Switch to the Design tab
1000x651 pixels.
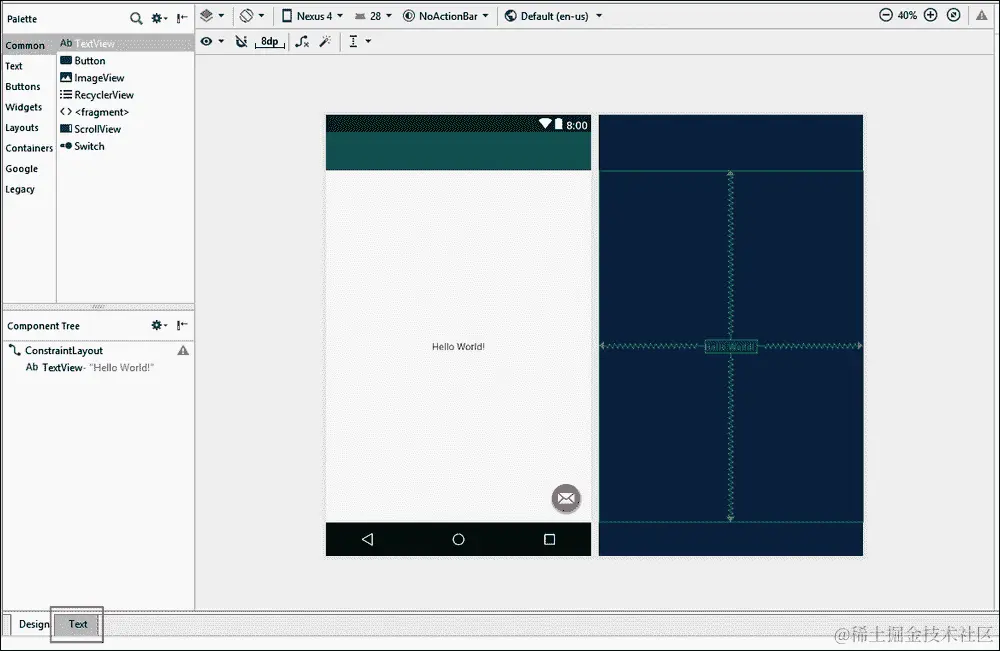pyautogui.click(x=34, y=624)
